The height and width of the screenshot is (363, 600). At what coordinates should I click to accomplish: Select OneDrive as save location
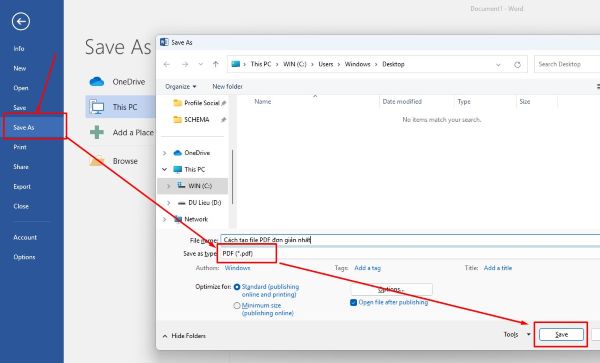pos(129,81)
